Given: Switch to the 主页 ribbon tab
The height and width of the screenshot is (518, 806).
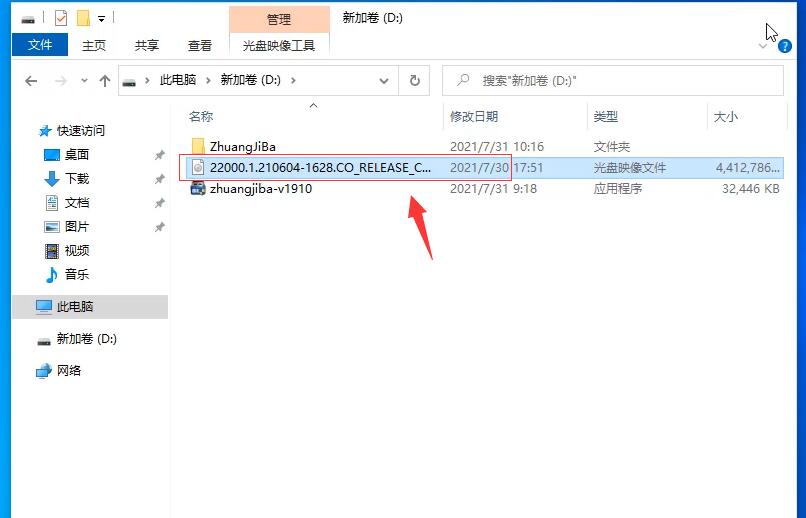Looking at the screenshot, I should 94,45.
